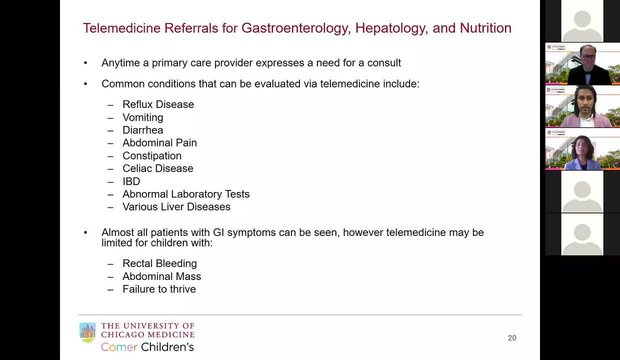This screenshot has height=360, width=620.
Task: Click the Rectal Bleeding list item
Action: point(159,263)
